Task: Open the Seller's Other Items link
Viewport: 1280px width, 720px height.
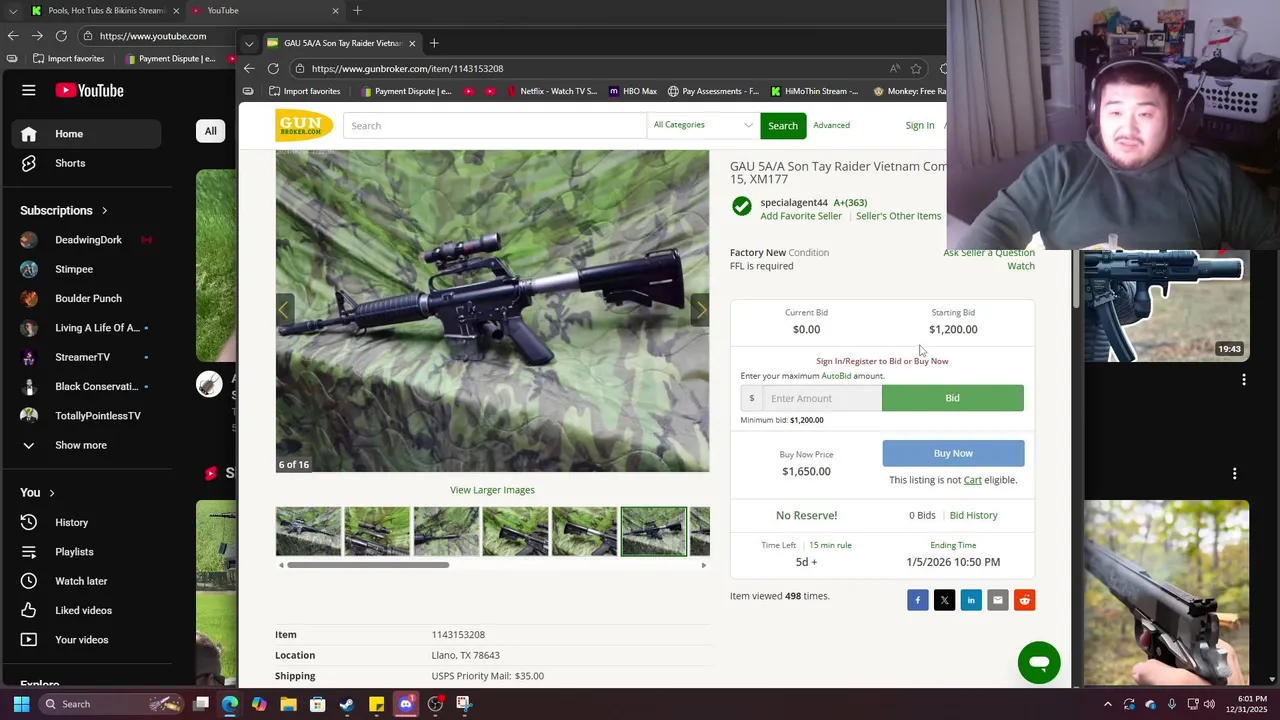Action: [x=898, y=216]
